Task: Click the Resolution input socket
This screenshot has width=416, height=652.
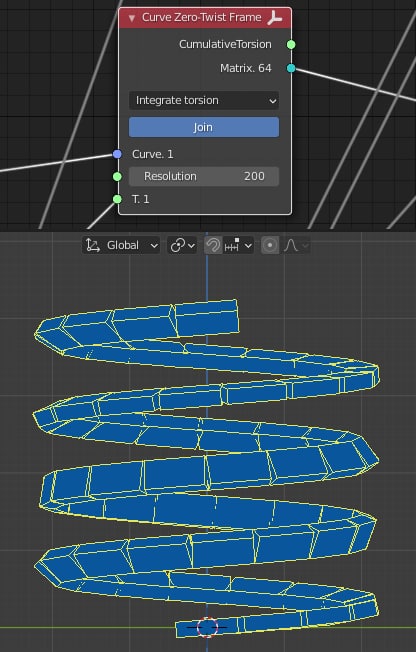Action: [117, 176]
